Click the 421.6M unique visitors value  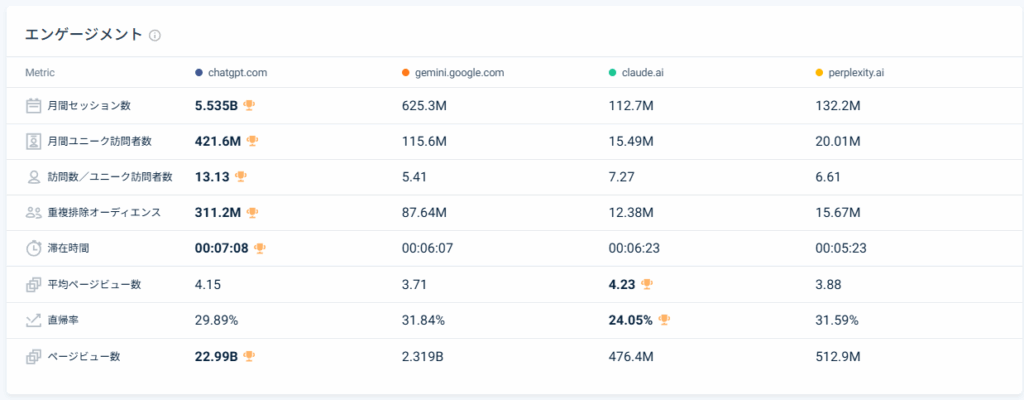click(x=218, y=141)
